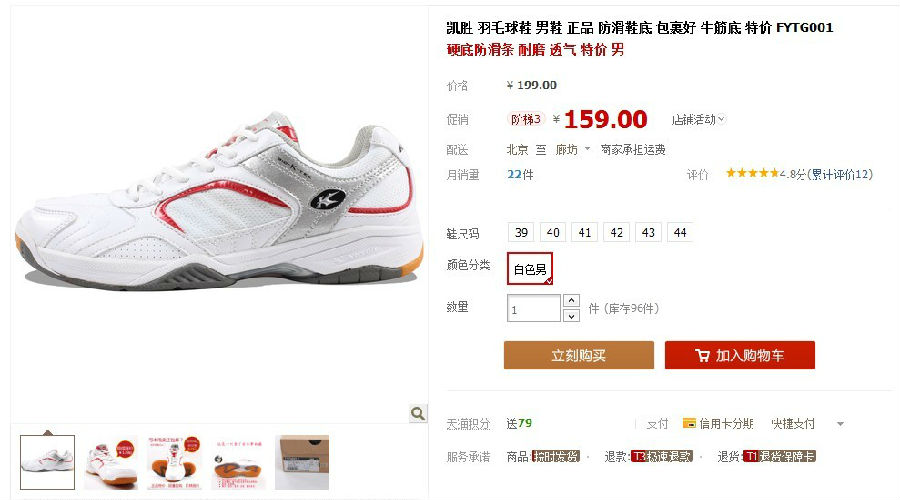Image resolution: width=900 pixels, height=500 pixels.
Task: View the shoe box thumbnail
Action: [x=302, y=463]
